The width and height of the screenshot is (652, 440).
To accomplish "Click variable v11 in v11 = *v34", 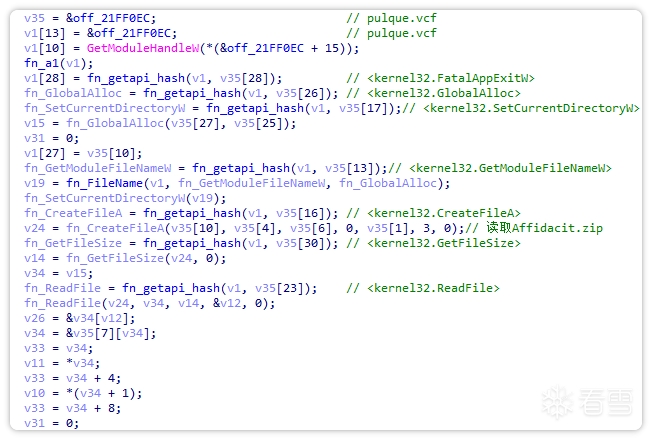I will (34, 363).
